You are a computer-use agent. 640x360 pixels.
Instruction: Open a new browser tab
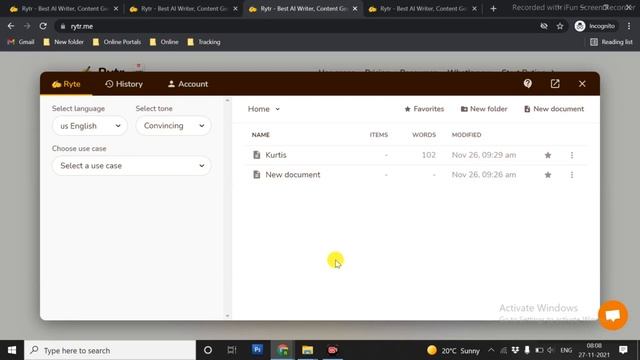pyautogui.click(x=493, y=9)
